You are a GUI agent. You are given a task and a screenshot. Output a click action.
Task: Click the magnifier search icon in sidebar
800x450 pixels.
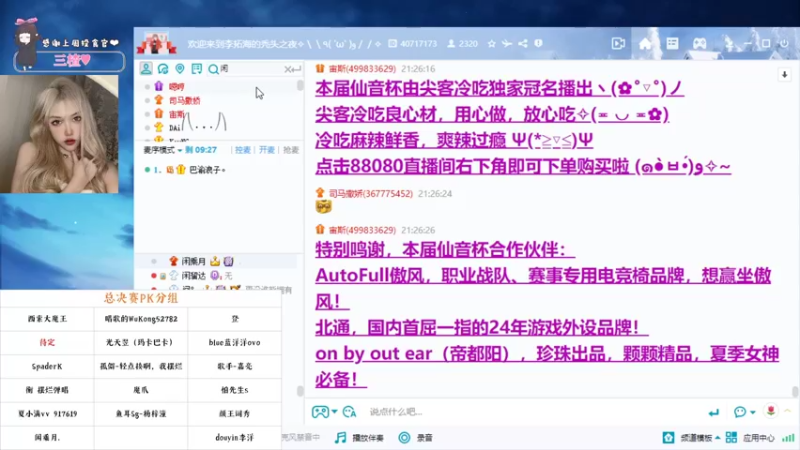tap(213, 69)
